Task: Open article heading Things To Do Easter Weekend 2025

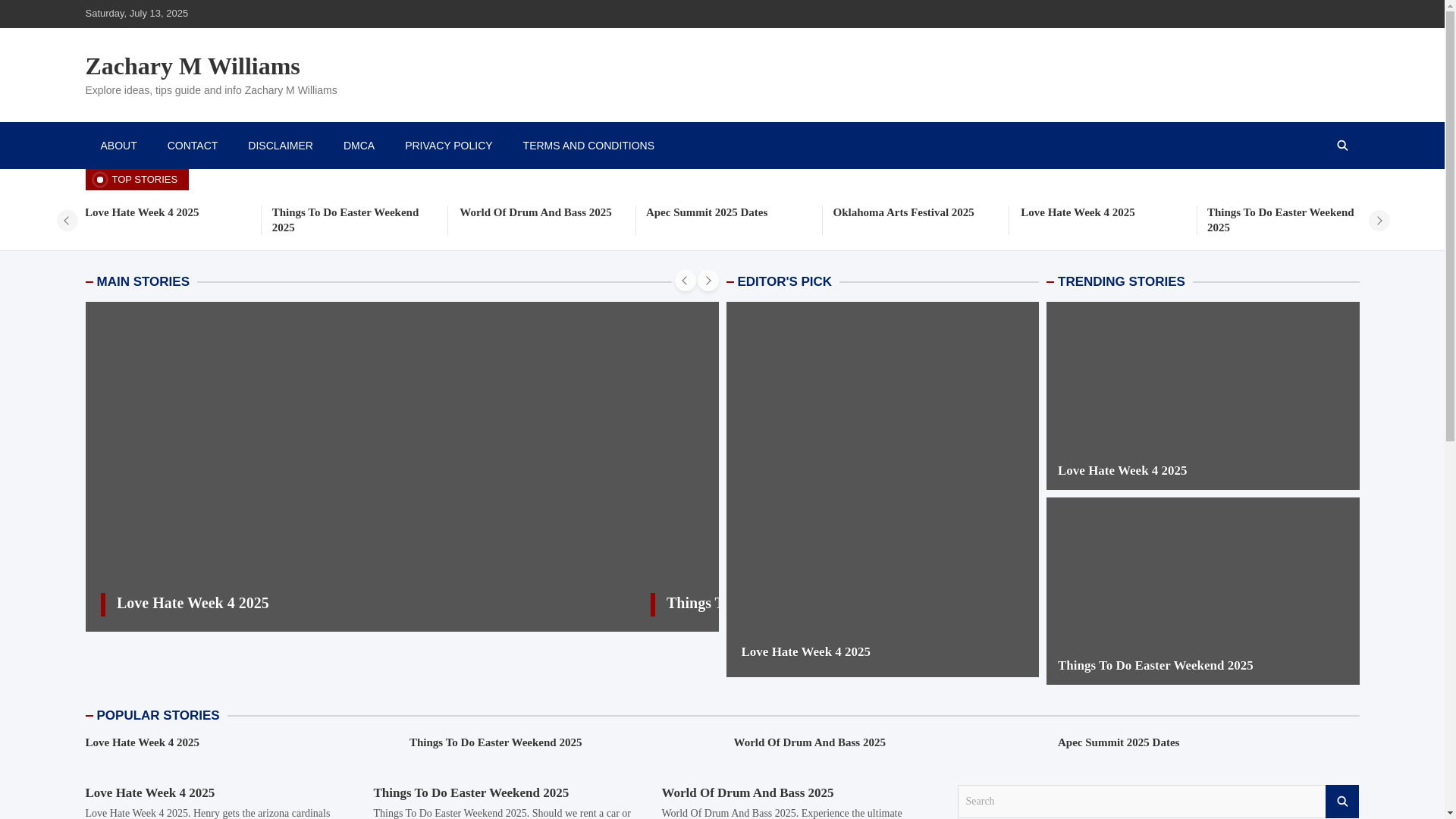Action: point(471,793)
